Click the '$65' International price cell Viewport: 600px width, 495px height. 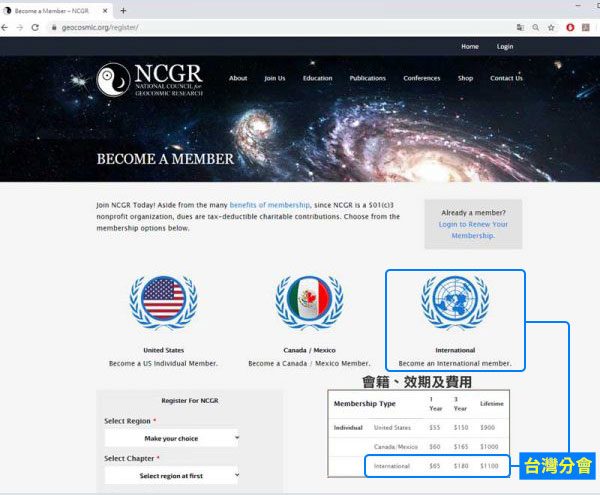pos(435,466)
